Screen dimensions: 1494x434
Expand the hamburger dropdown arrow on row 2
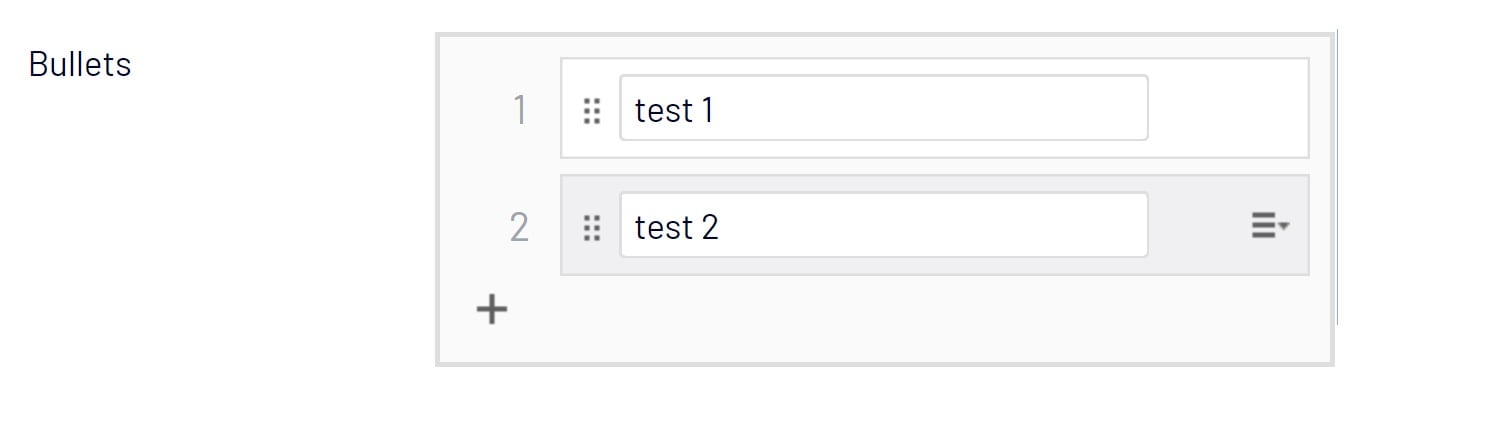1284,227
